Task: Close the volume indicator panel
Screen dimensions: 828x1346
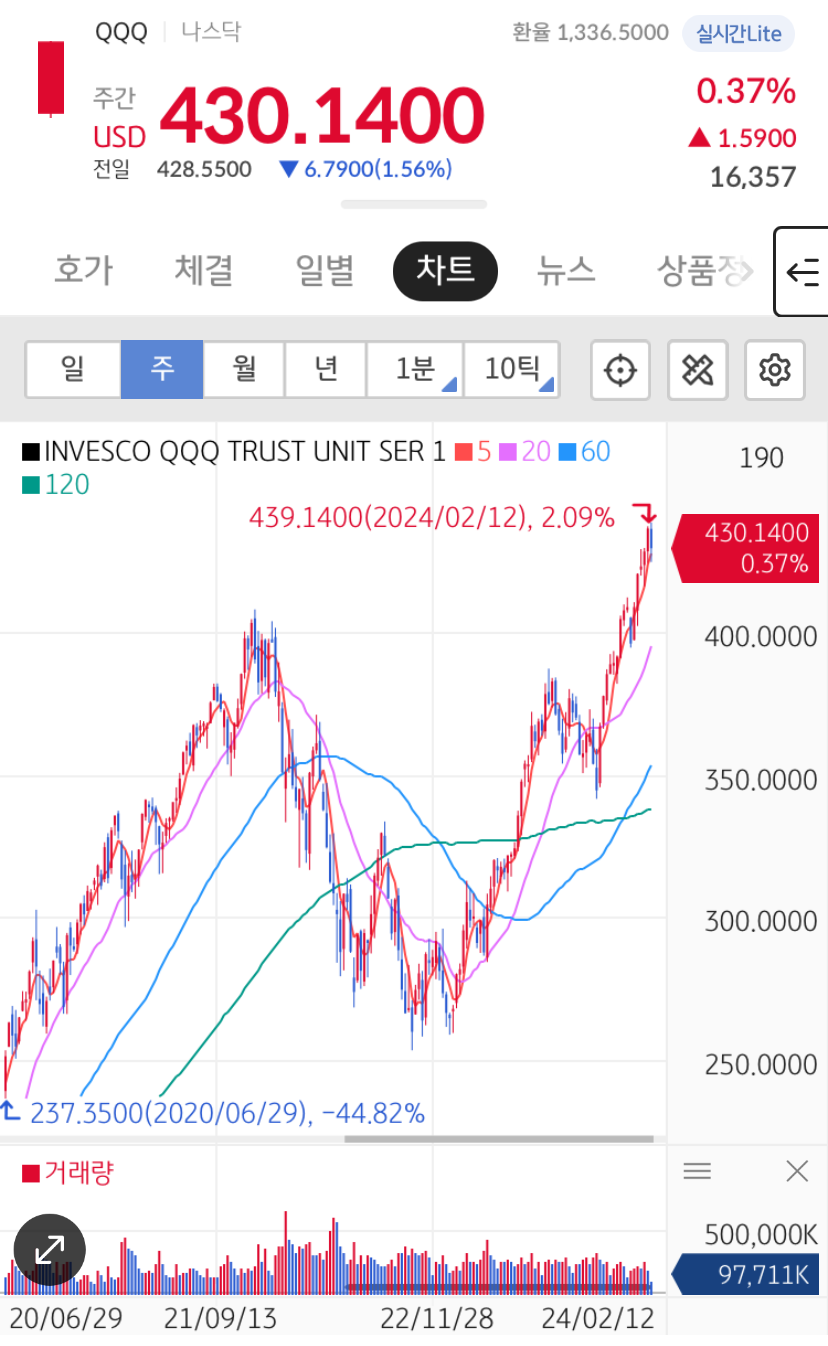Action: 797,1171
